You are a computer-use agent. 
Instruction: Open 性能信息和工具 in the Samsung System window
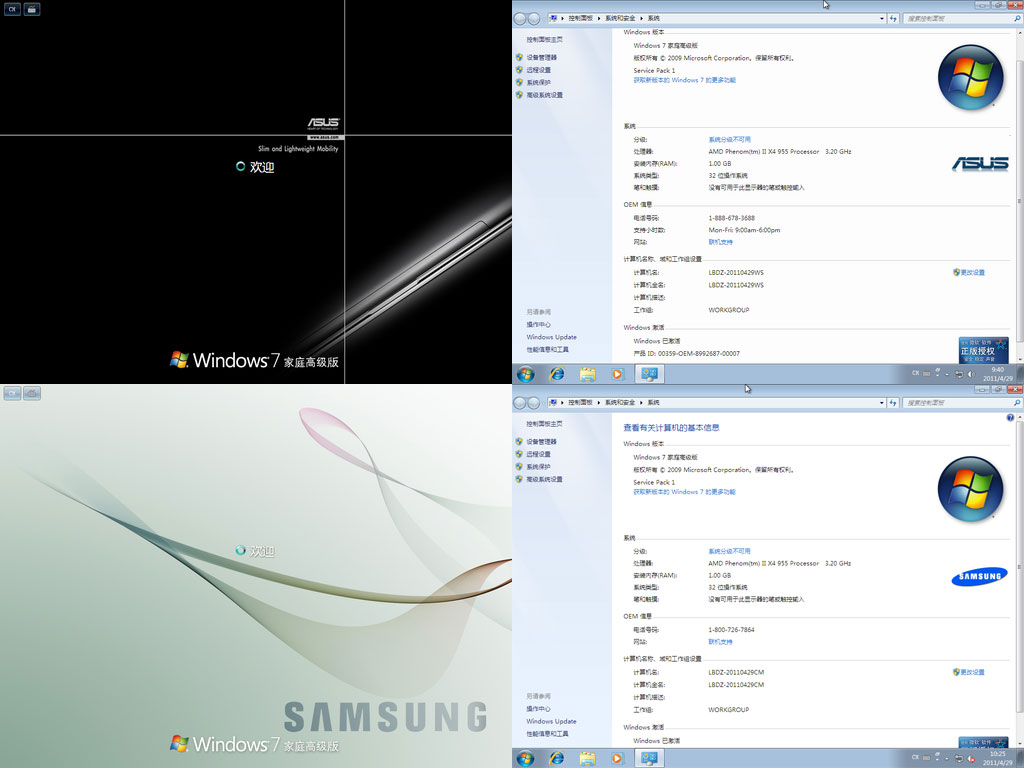click(x=548, y=734)
